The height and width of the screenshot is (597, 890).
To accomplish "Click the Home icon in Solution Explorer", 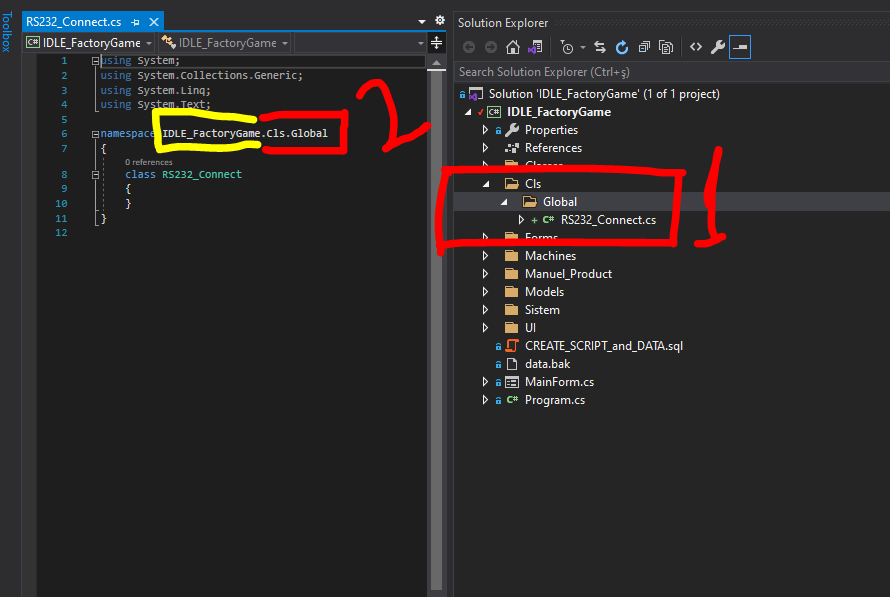I will click(513, 47).
